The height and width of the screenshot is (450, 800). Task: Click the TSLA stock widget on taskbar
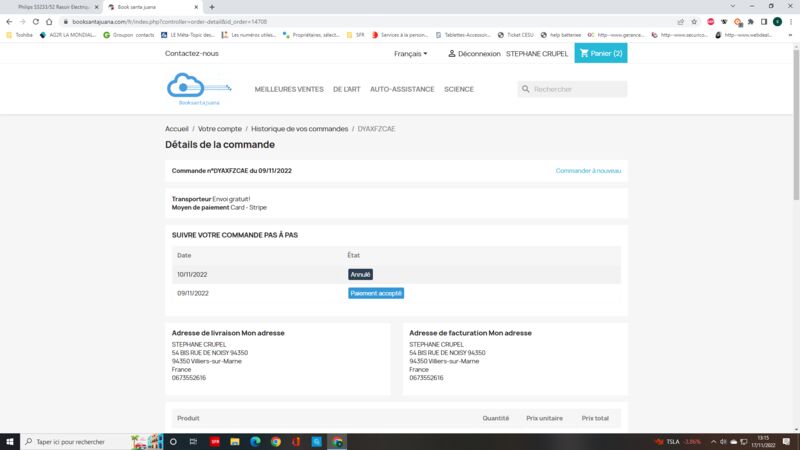678,442
